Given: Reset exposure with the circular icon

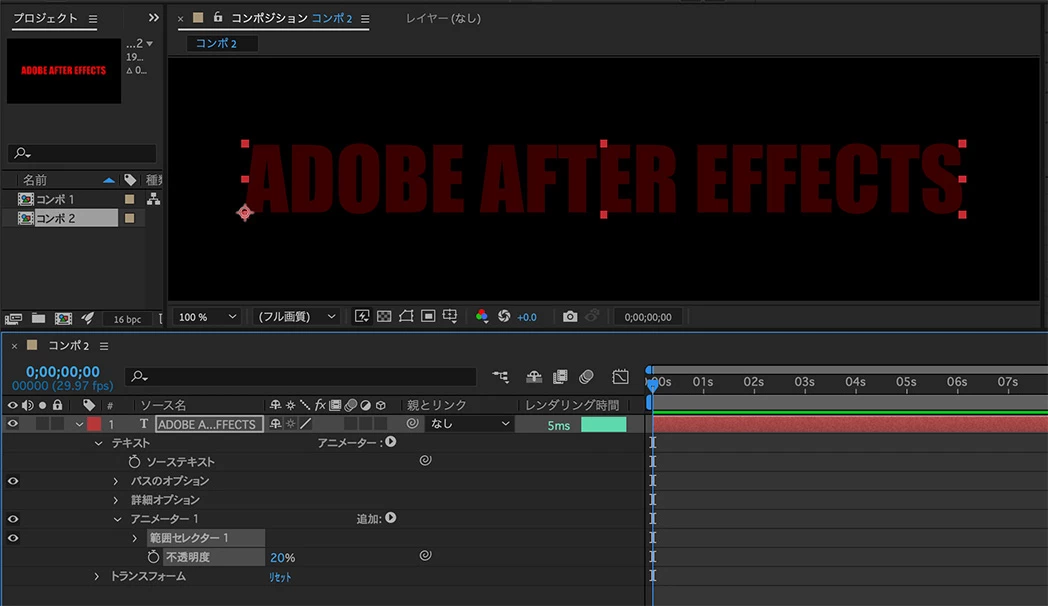Looking at the screenshot, I should 504,316.
